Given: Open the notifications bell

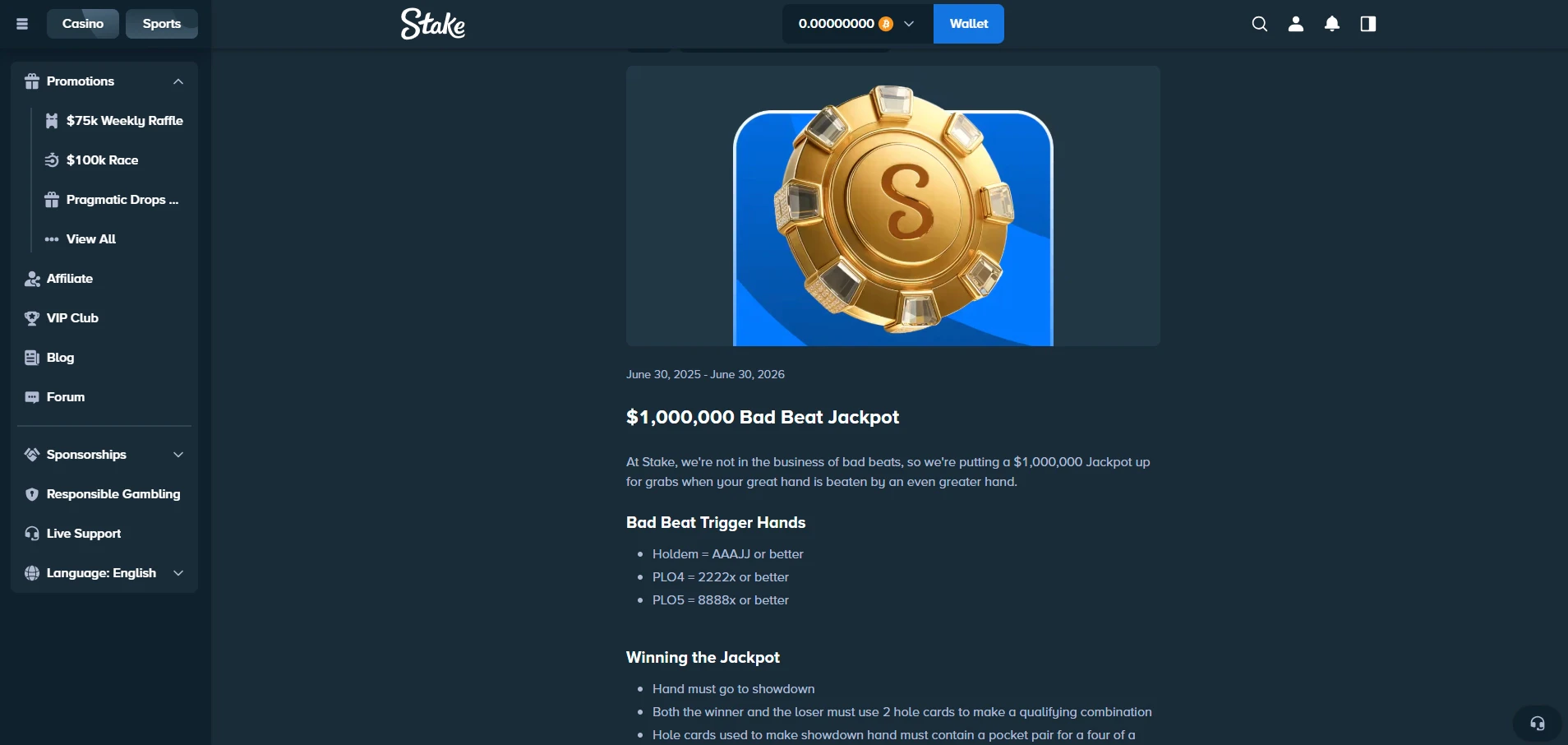Looking at the screenshot, I should 1332,24.
